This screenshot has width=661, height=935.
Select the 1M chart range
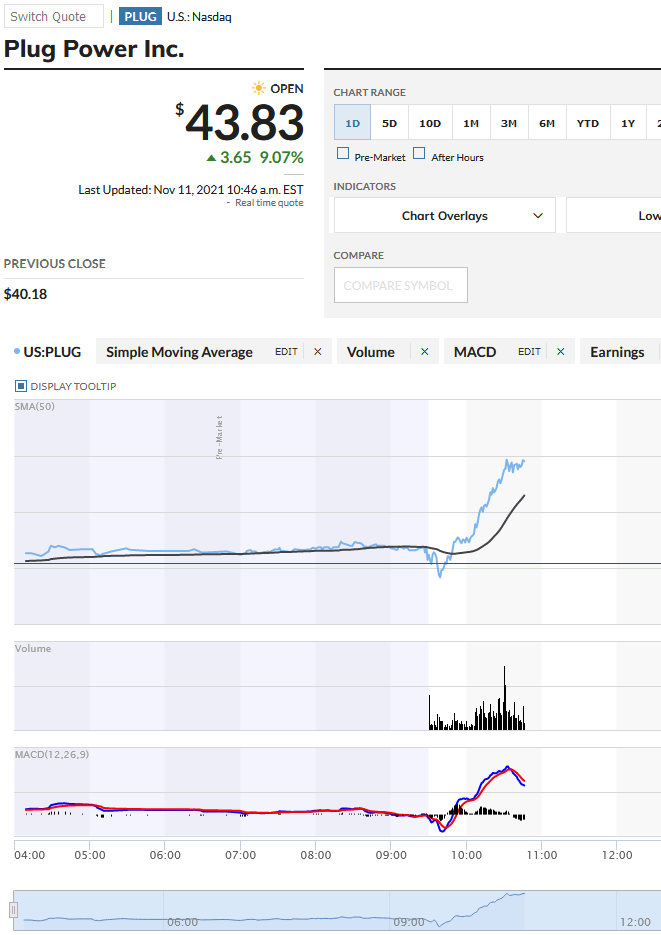[x=471, y=123]
